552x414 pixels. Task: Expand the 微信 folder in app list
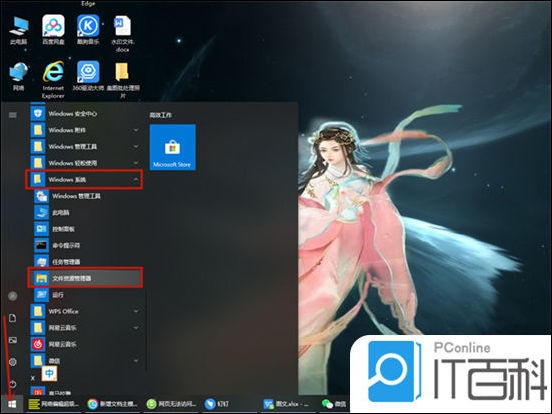[85, 361]
